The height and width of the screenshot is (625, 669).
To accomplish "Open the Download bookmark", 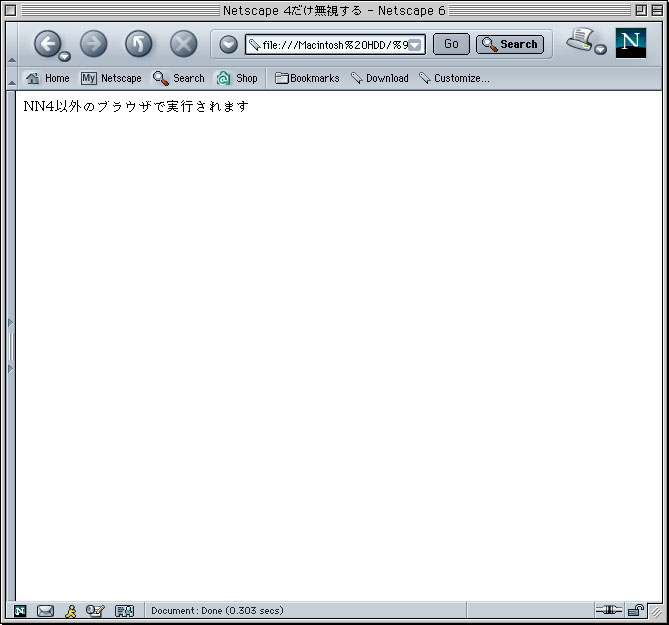I will coord(380,78).
